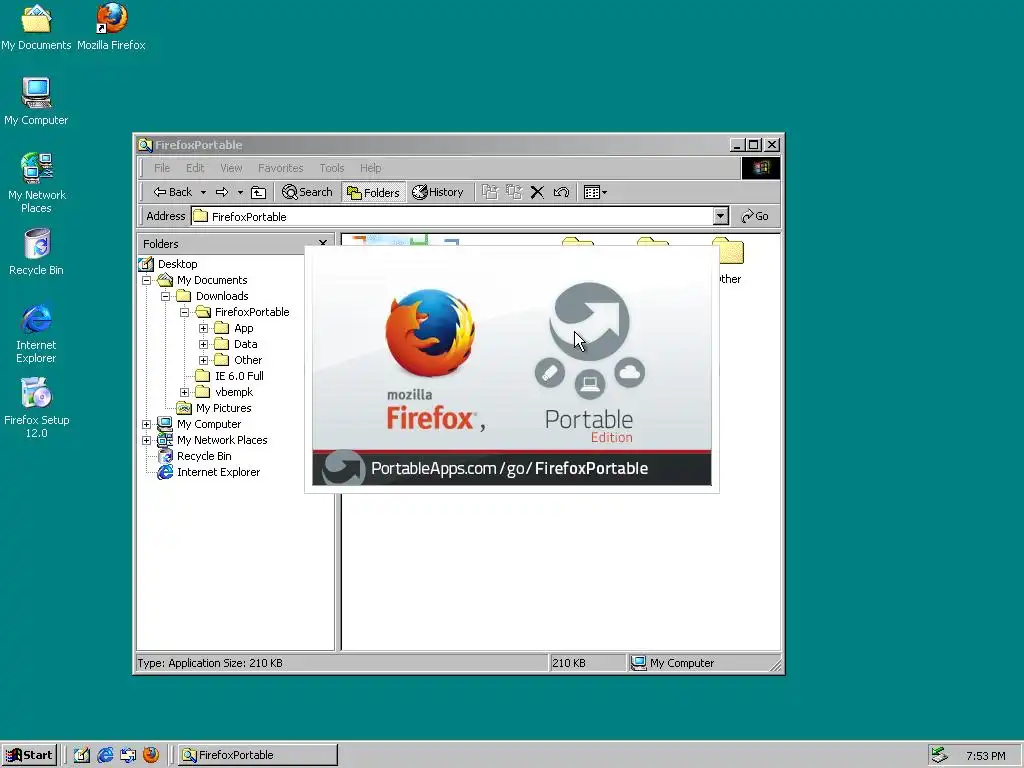Collapse My Documents tree node

[x=147, y=280]
